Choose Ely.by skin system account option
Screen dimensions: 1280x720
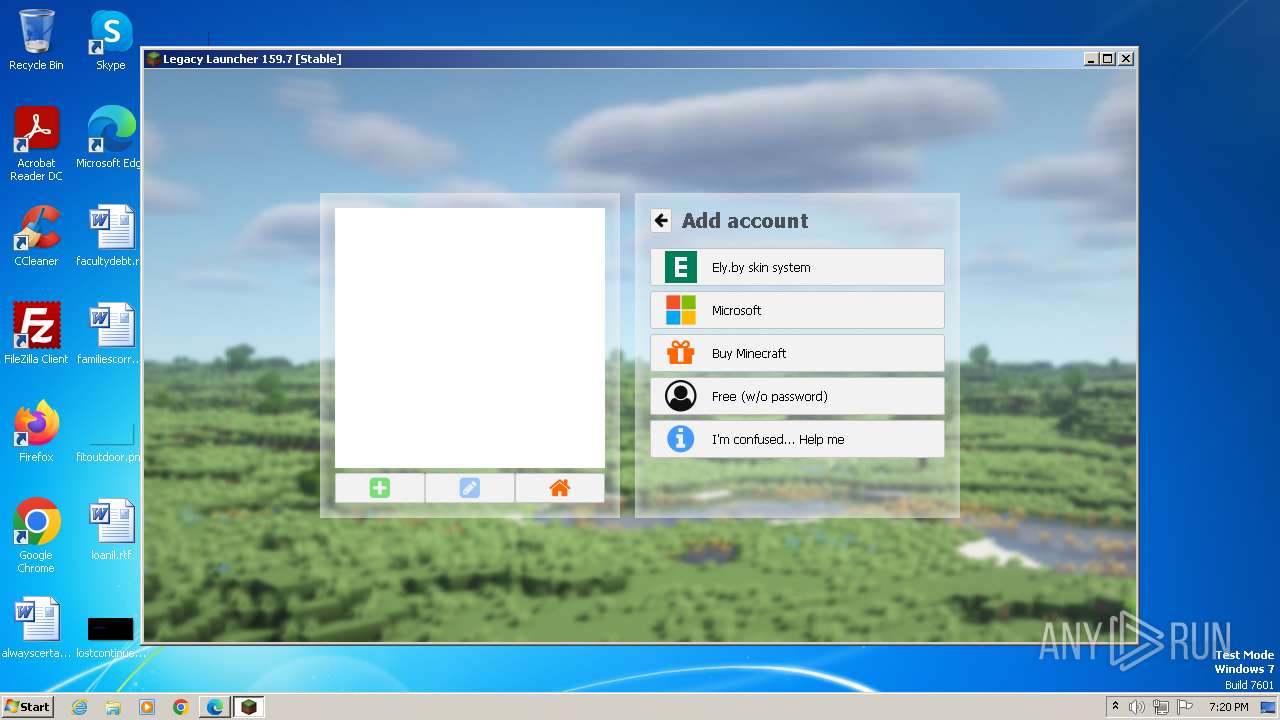coord(797,267)
